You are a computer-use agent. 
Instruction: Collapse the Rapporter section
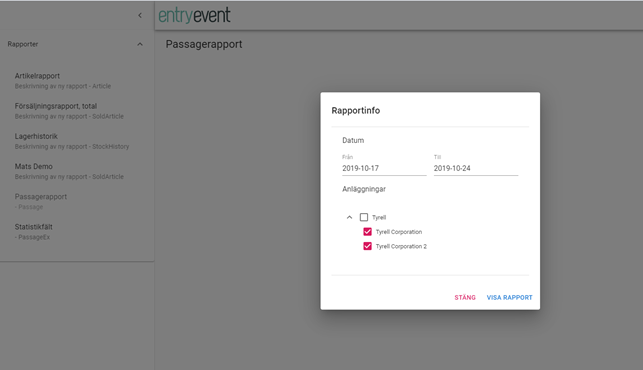[x=140, y=44]
